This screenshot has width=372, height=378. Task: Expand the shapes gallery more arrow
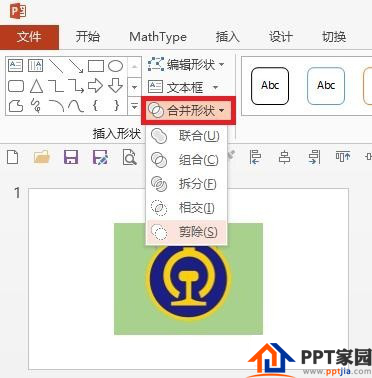134,107
